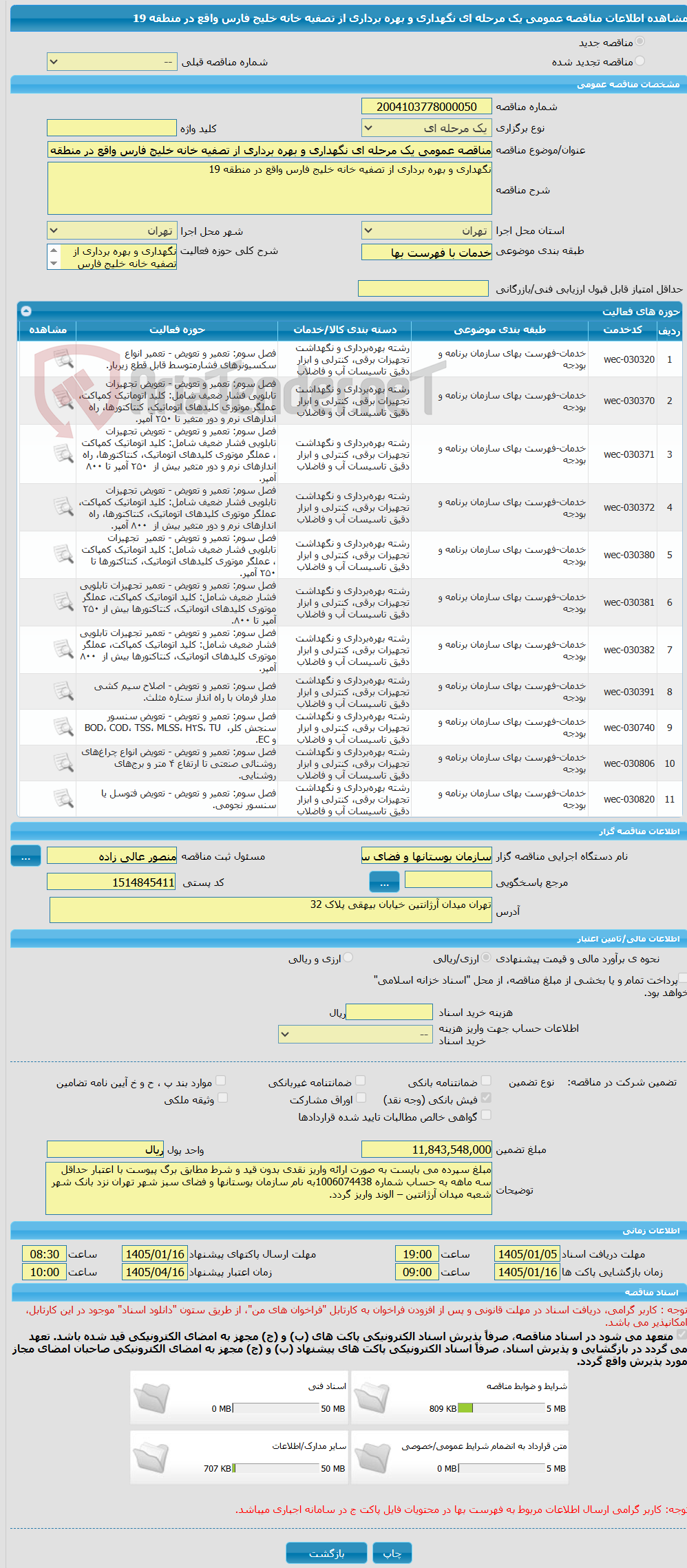Step up the شرح کلی حوزه فعالیت list
The height and width of the screenshot is (1568, 687).
[54, 251]
